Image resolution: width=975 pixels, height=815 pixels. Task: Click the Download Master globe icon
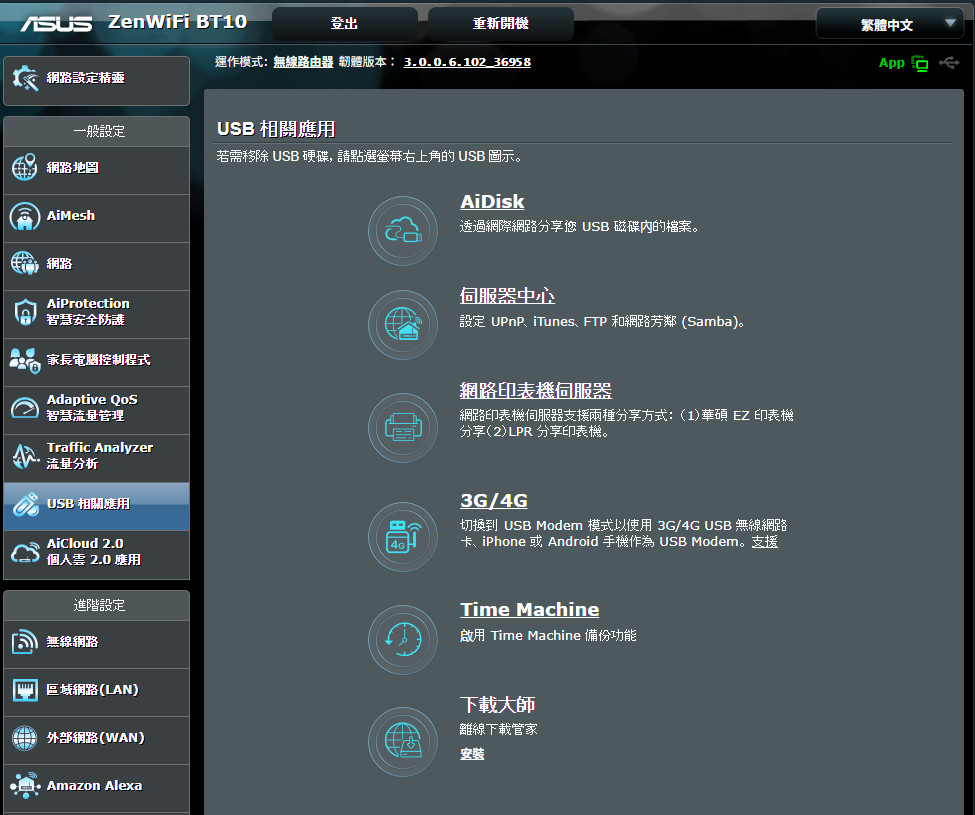coord(403,742)
